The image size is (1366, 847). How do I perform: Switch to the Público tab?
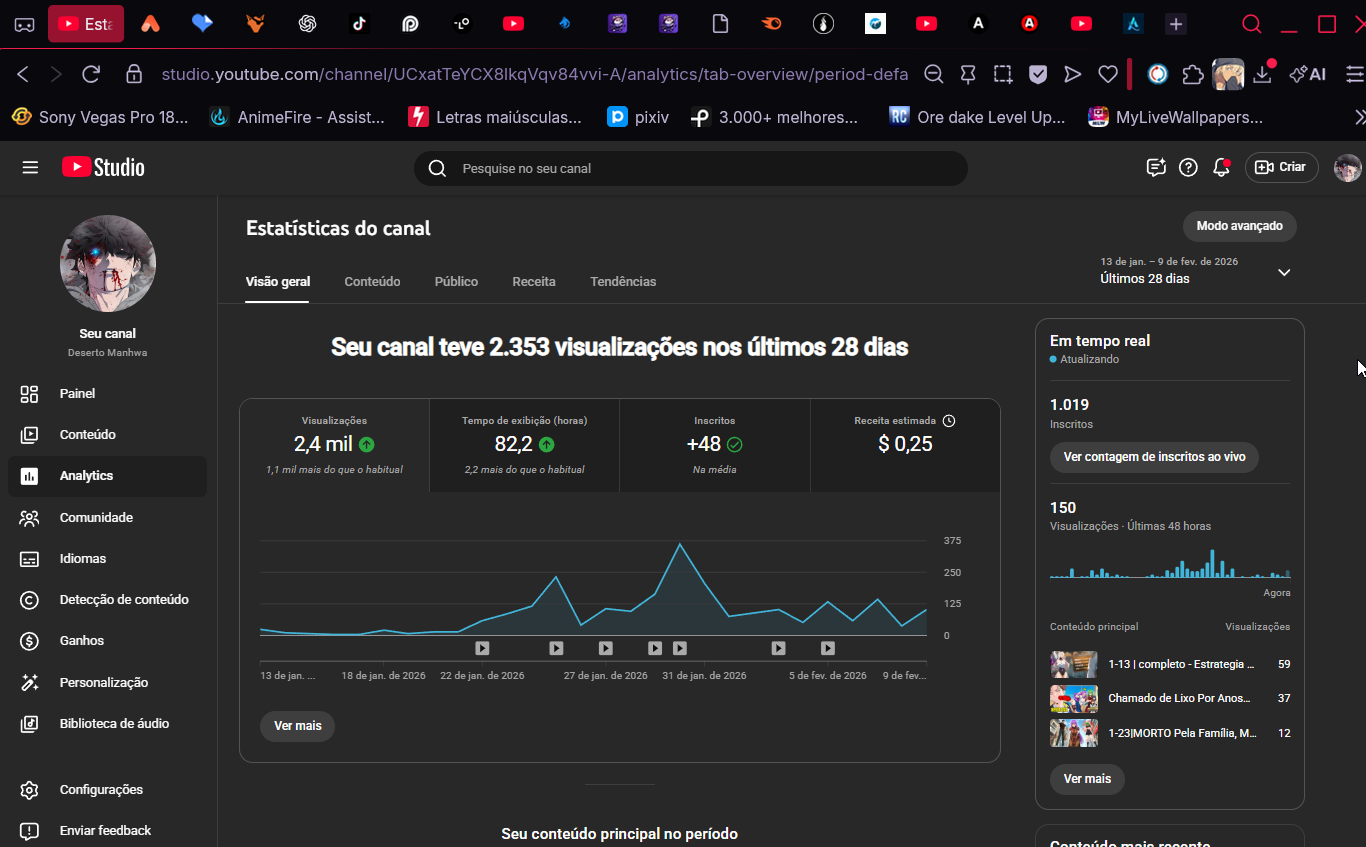pos(456,282)
